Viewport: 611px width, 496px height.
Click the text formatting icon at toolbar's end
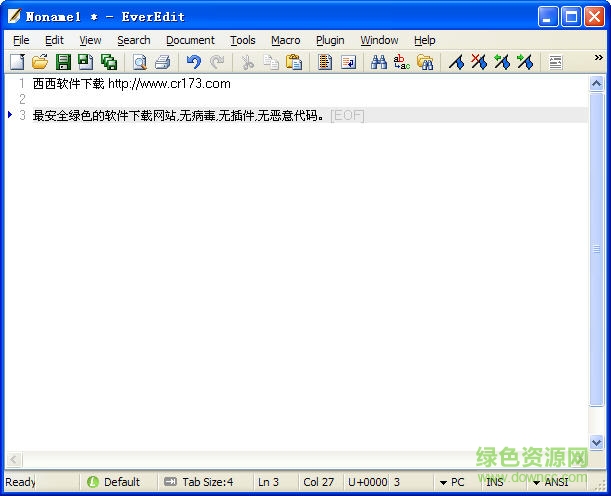(556, 62)
